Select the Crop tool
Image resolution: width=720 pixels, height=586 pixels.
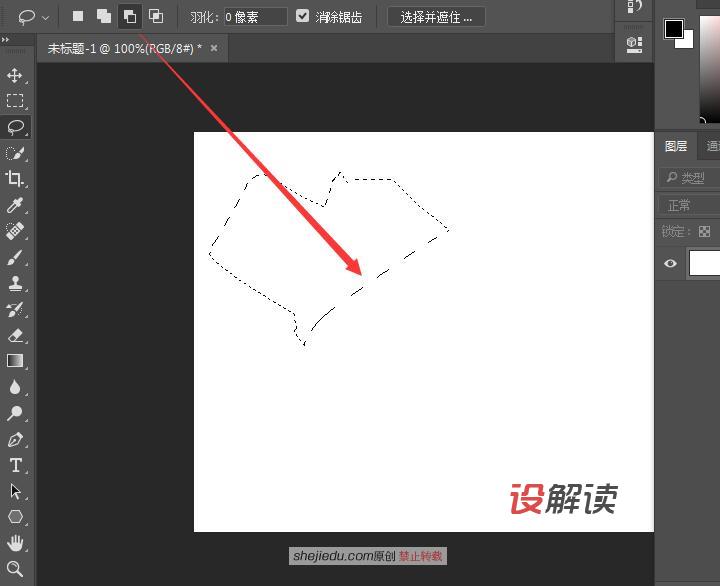(15, 179)
